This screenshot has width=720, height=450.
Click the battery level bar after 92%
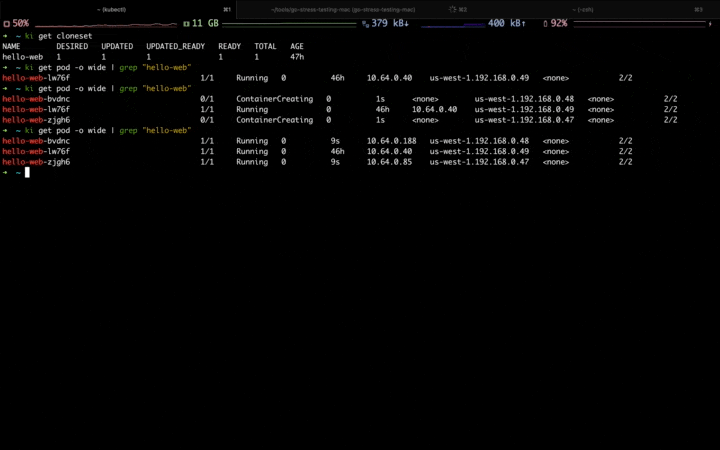point(639,23)
